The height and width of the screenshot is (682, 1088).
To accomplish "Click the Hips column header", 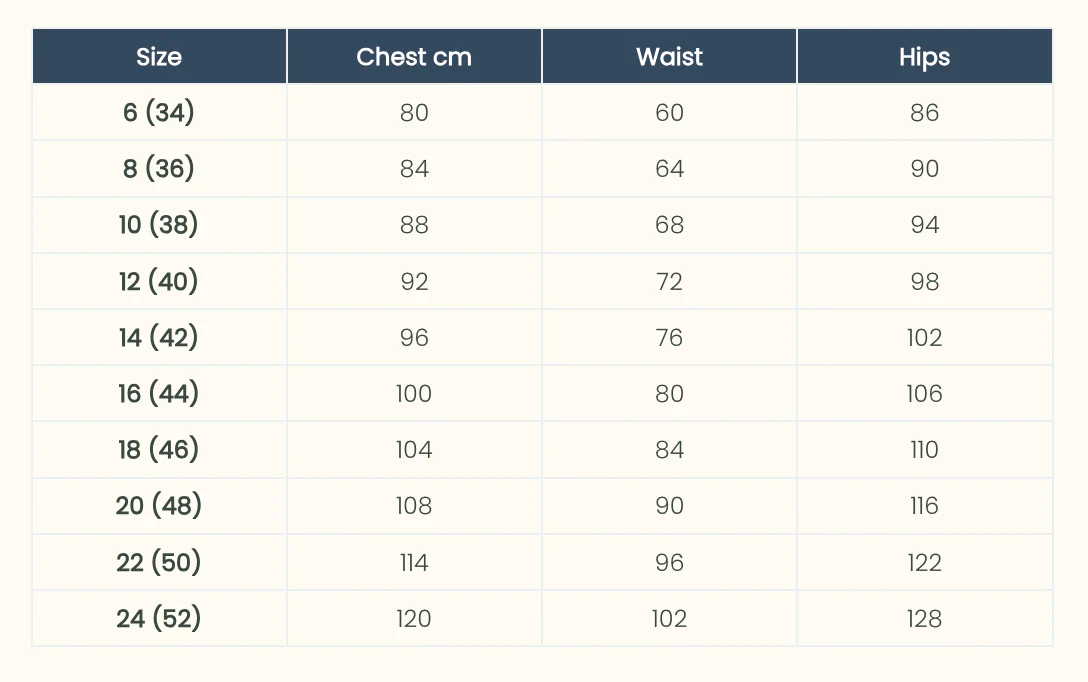I will [x=925, y=56].
